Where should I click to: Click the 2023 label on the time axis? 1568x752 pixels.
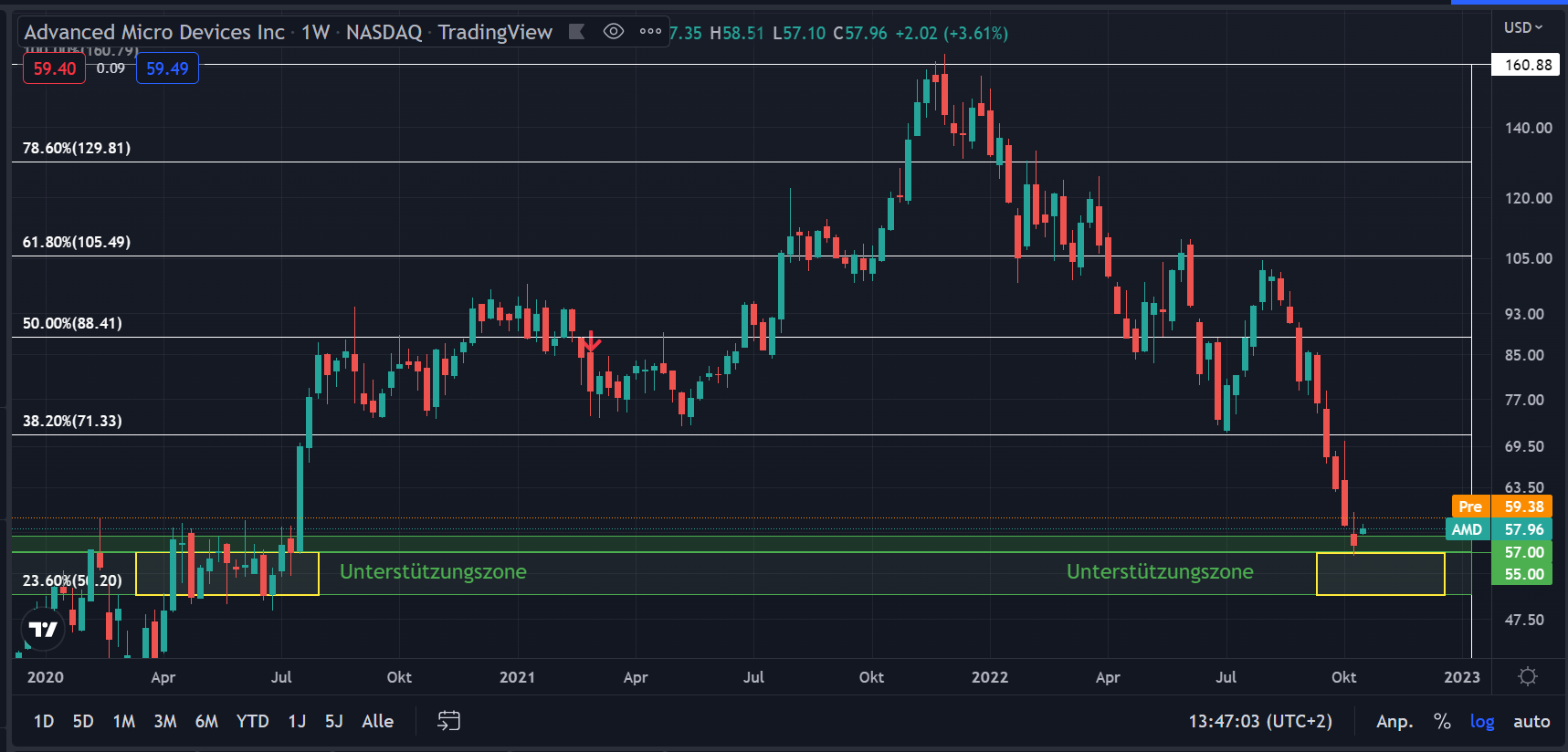tap(1462, 677)
